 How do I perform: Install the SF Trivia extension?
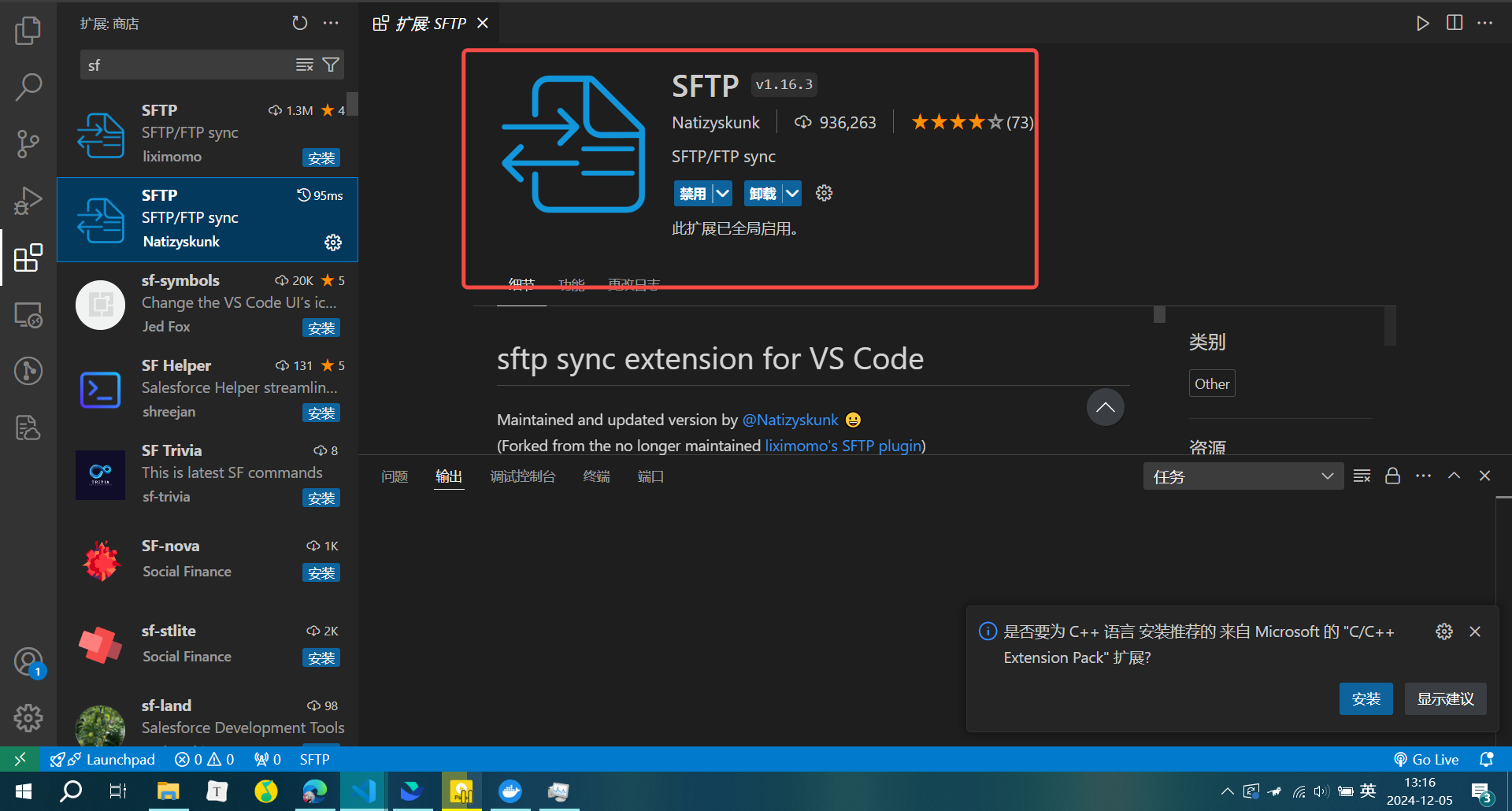321,498
